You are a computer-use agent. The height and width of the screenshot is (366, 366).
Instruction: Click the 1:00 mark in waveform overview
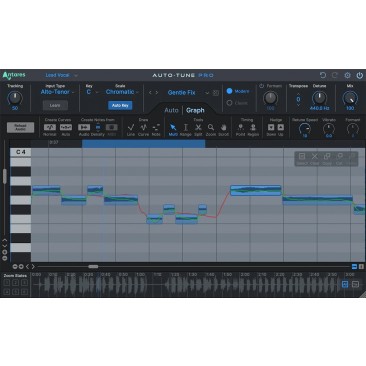click(x=140, y=274)
